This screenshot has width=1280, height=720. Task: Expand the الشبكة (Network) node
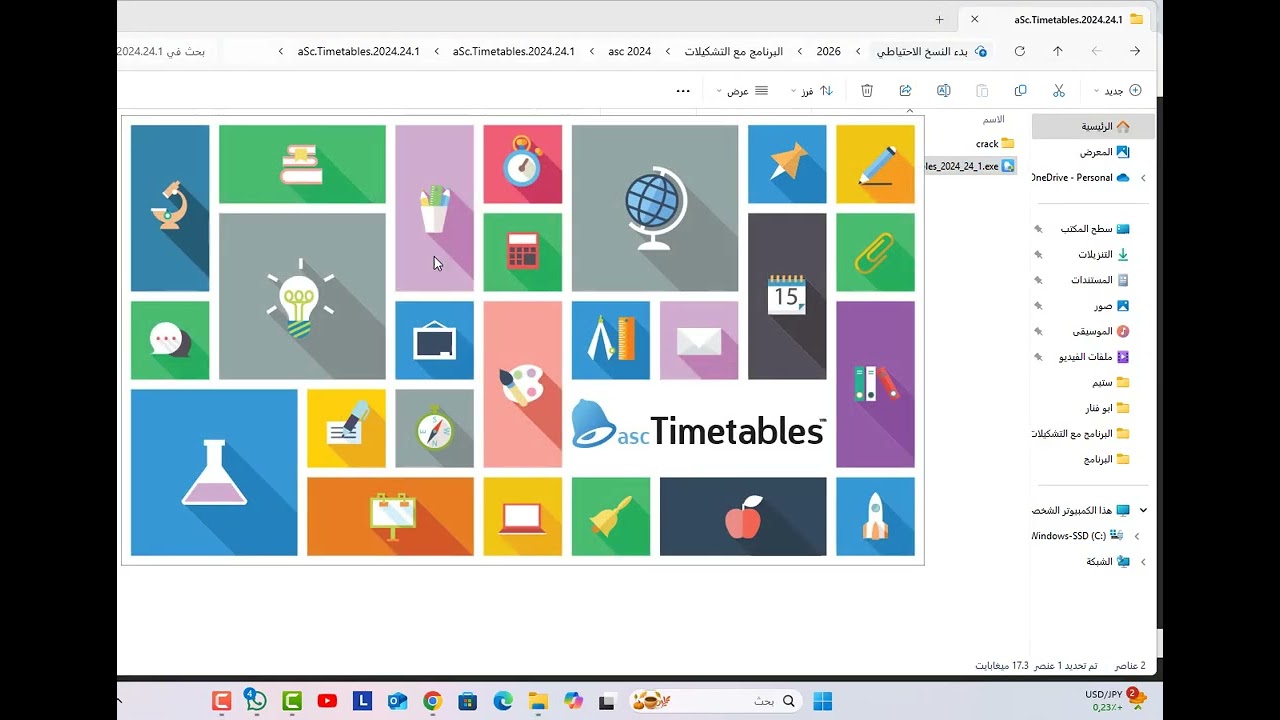click(x=1143, y=562)
